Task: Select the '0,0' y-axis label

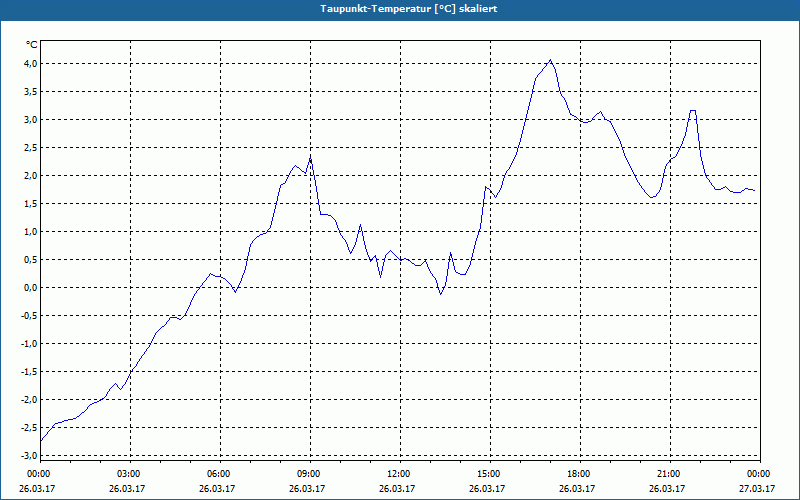Action: click(31, 288)
